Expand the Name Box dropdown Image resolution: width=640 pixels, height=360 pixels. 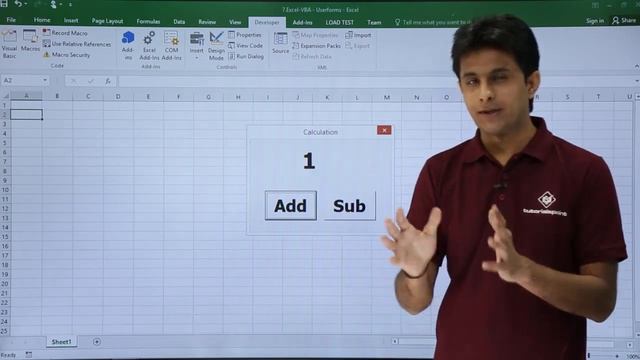[45, 80]
